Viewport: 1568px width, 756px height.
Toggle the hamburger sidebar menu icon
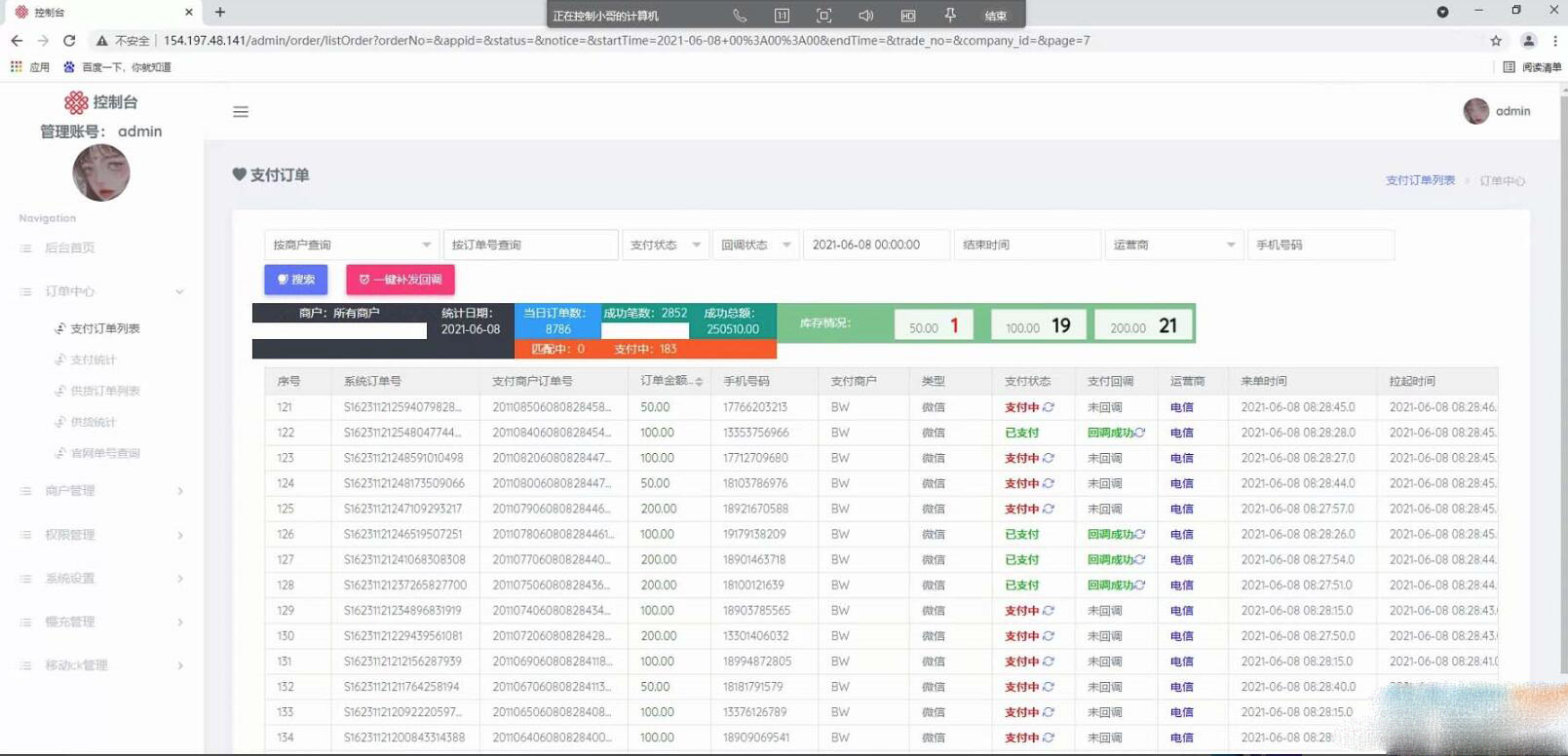click(x=241, y=112)
